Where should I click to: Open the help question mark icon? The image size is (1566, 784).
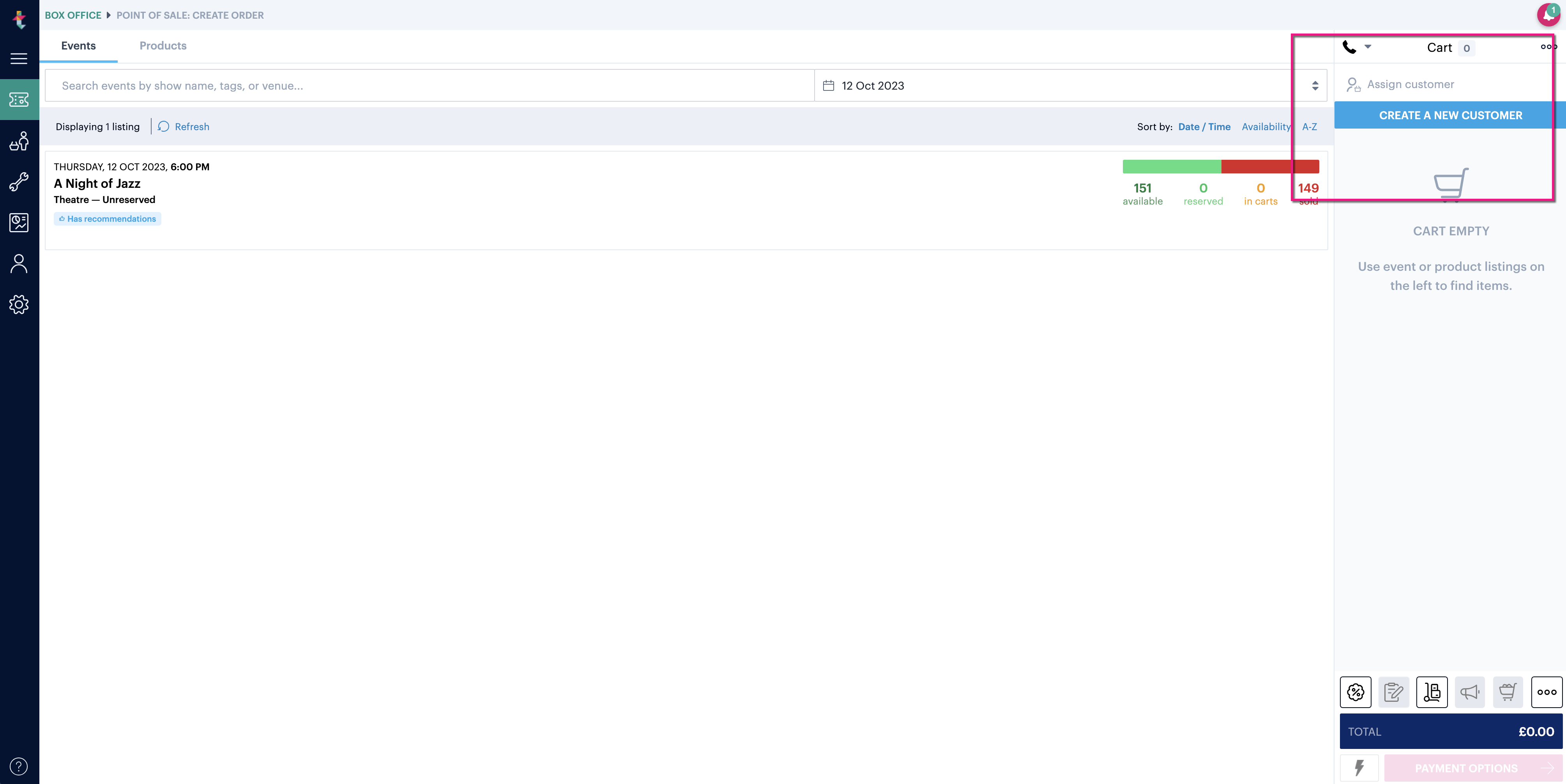pyautogui.click(x=19, y=766)
